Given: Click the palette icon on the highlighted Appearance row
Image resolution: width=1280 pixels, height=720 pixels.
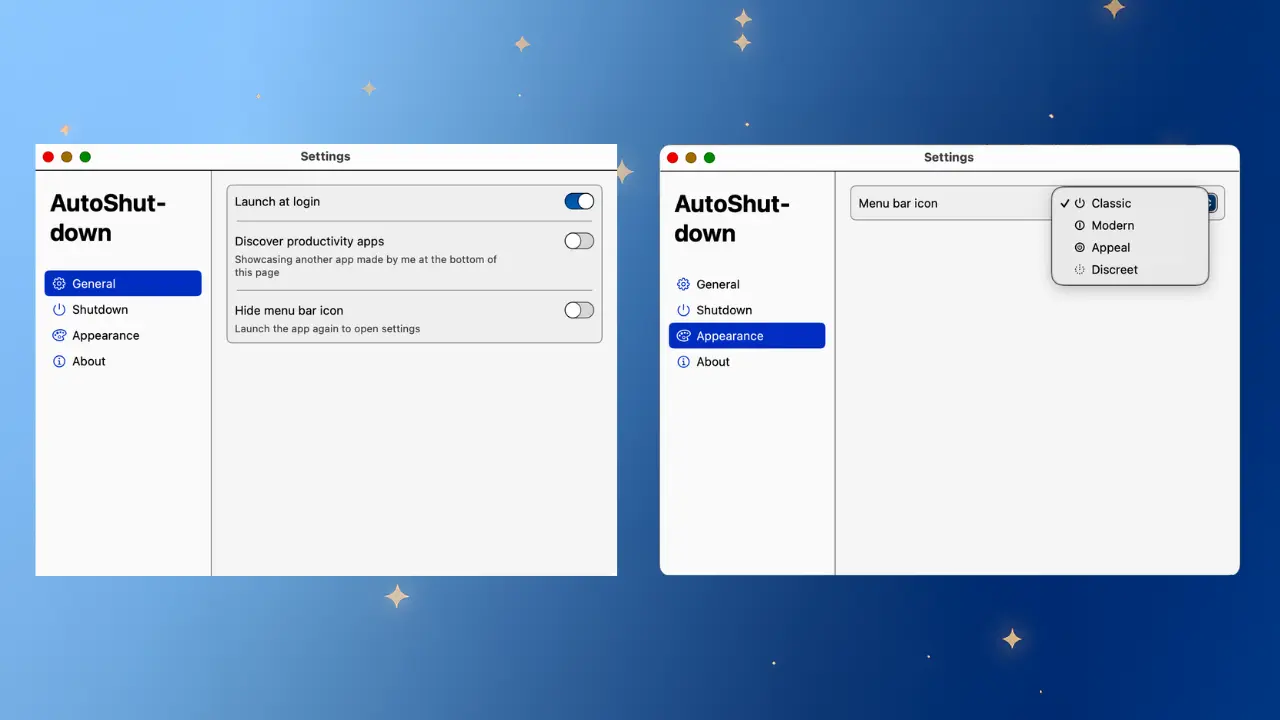Looking at the screenshot, I should (682, 335).
